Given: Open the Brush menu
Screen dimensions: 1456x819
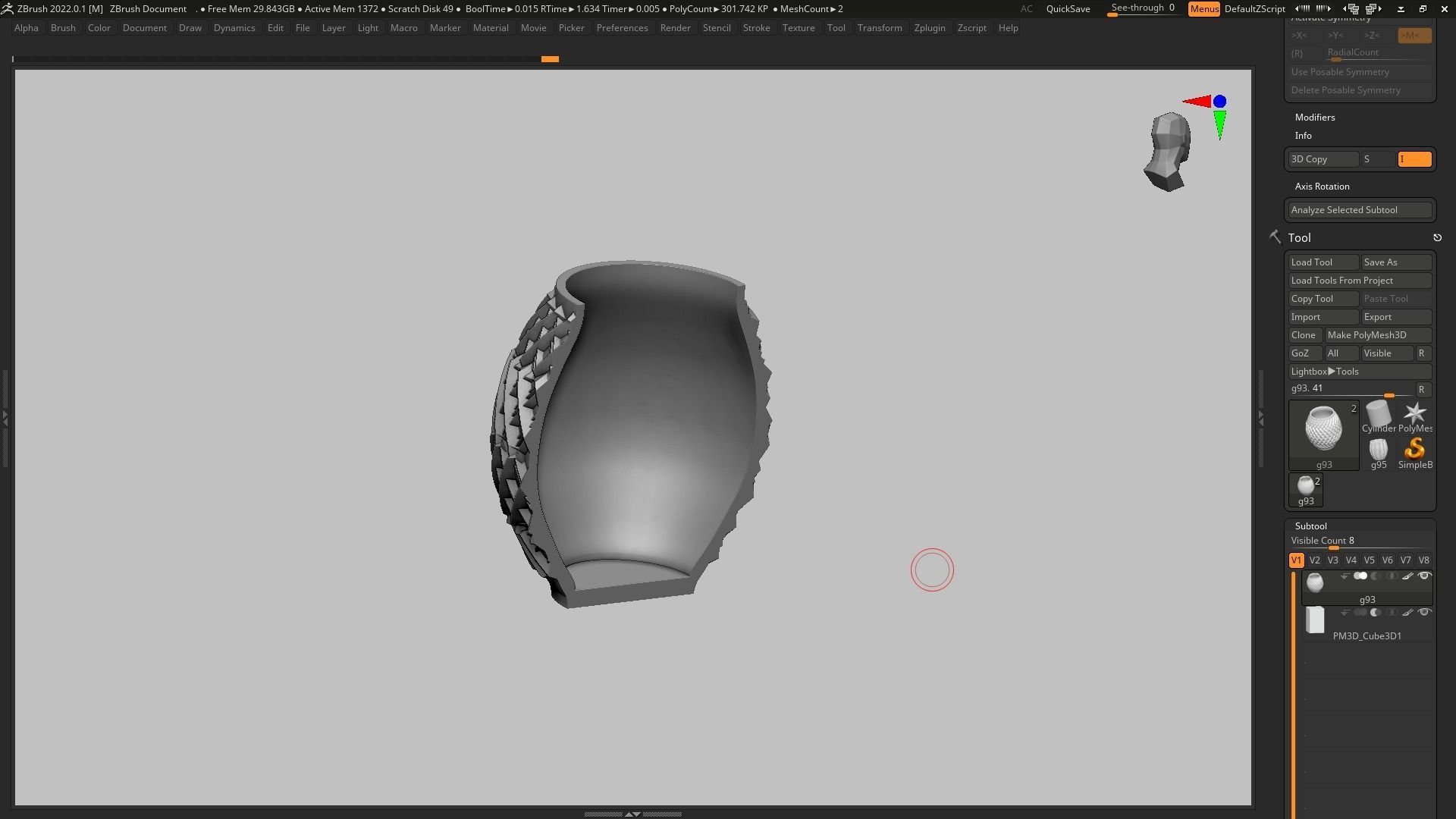Looking at the screenshot, I should (63, 27).
